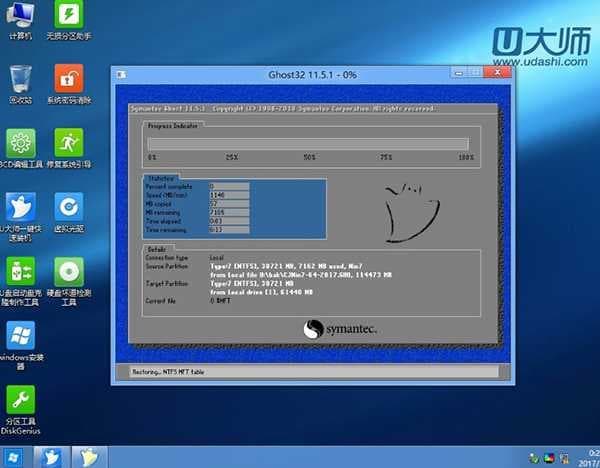The width and height of the screenshot is (600, 468).
Task: Click the Start button on the taskbar
Action: point(12,458)
